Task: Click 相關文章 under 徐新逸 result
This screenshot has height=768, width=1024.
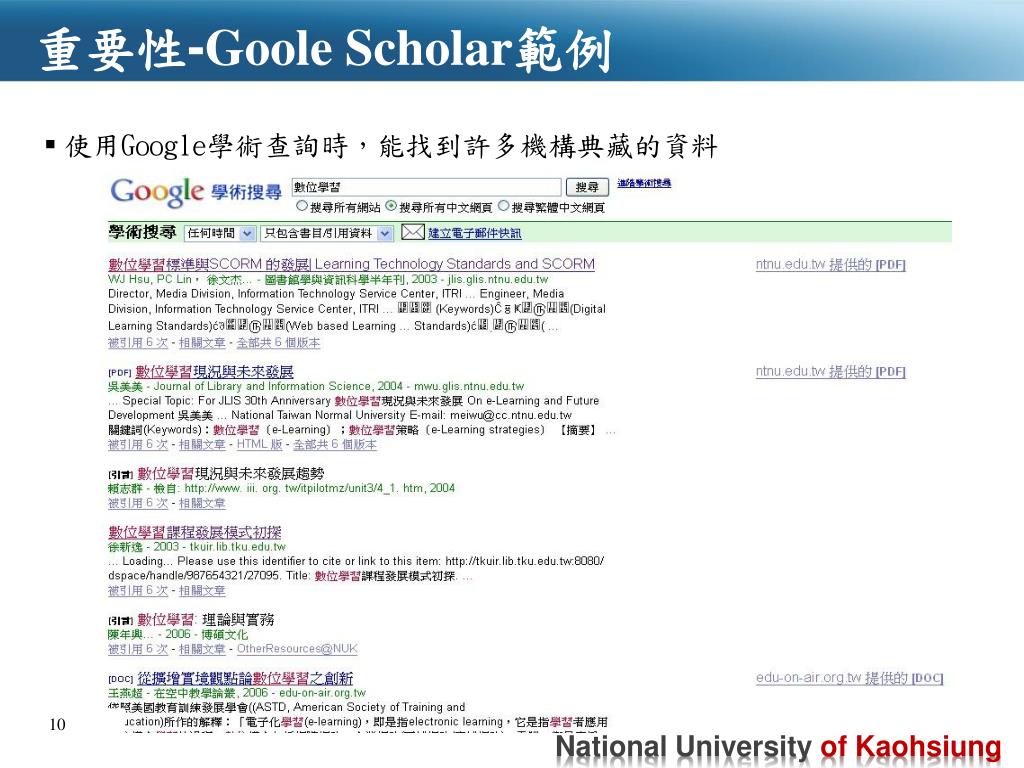Action: pyautogui.click(x=202, y=591)
